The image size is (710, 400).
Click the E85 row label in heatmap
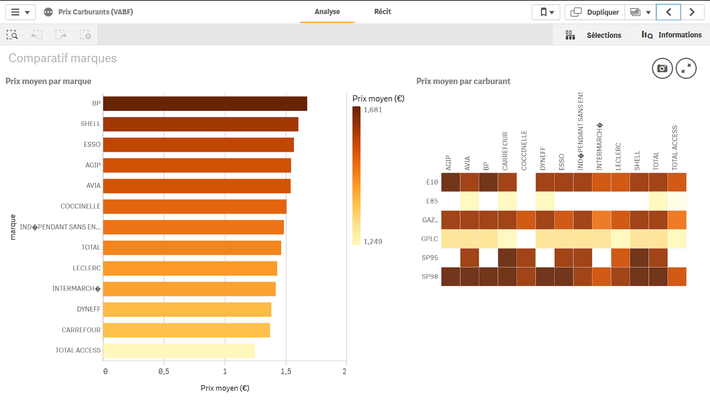click(x=432, y=201)
